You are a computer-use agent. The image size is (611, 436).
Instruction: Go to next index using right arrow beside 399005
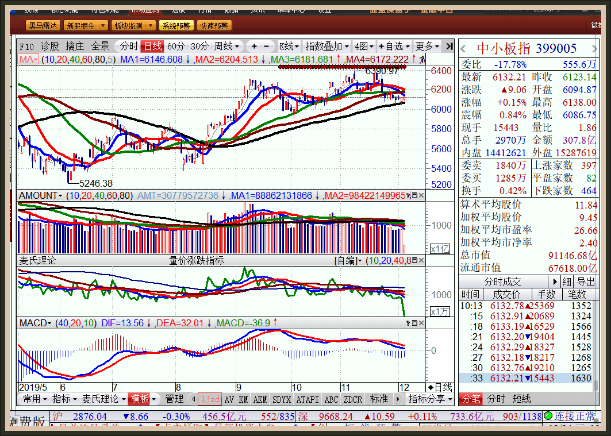click(594, 49)
